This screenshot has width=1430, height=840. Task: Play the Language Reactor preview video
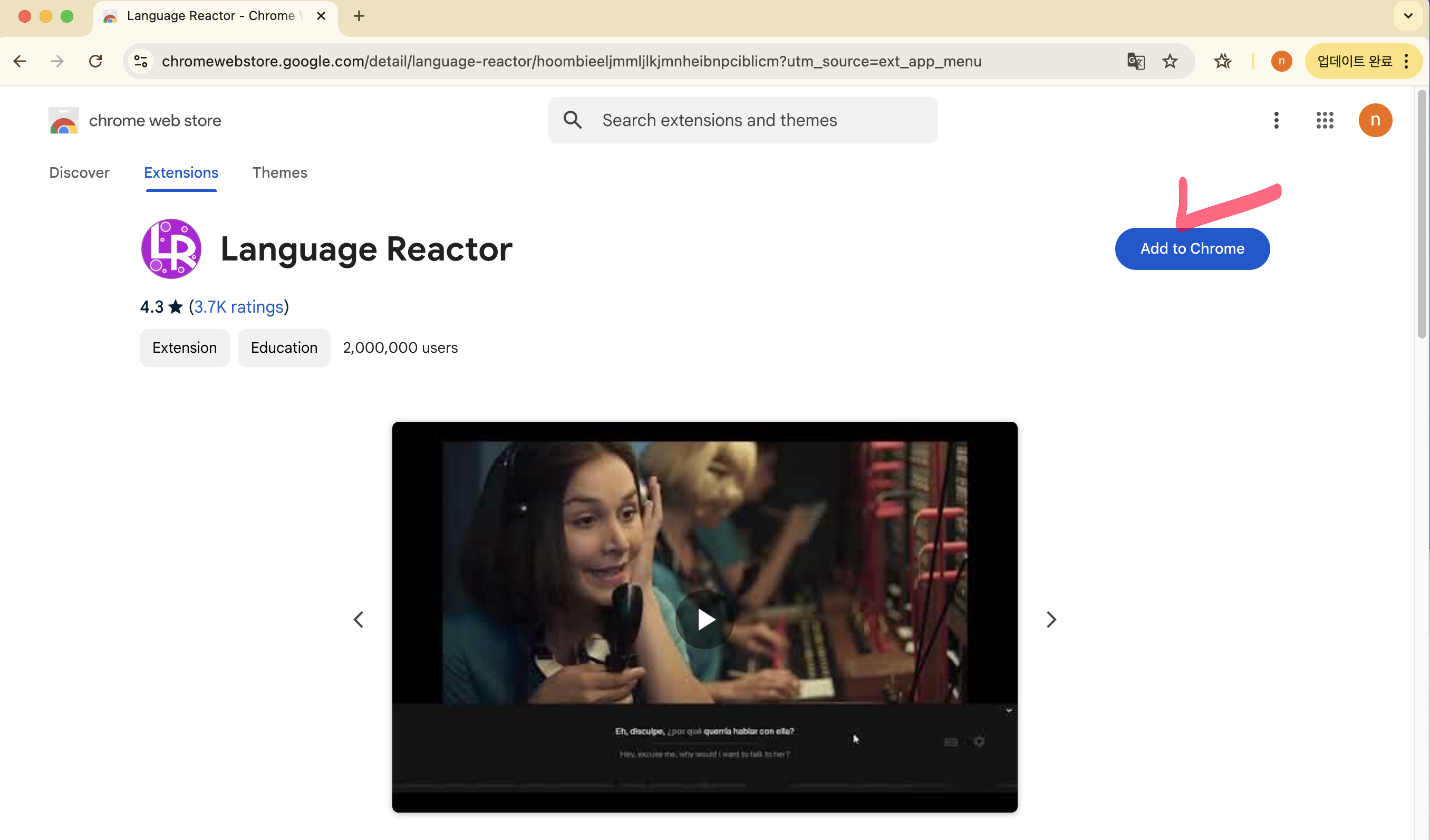[x=705, y=619]
